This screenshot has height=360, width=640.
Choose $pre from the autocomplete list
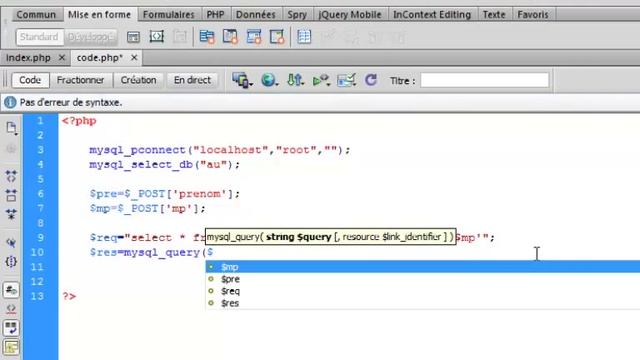coord(422,279)
